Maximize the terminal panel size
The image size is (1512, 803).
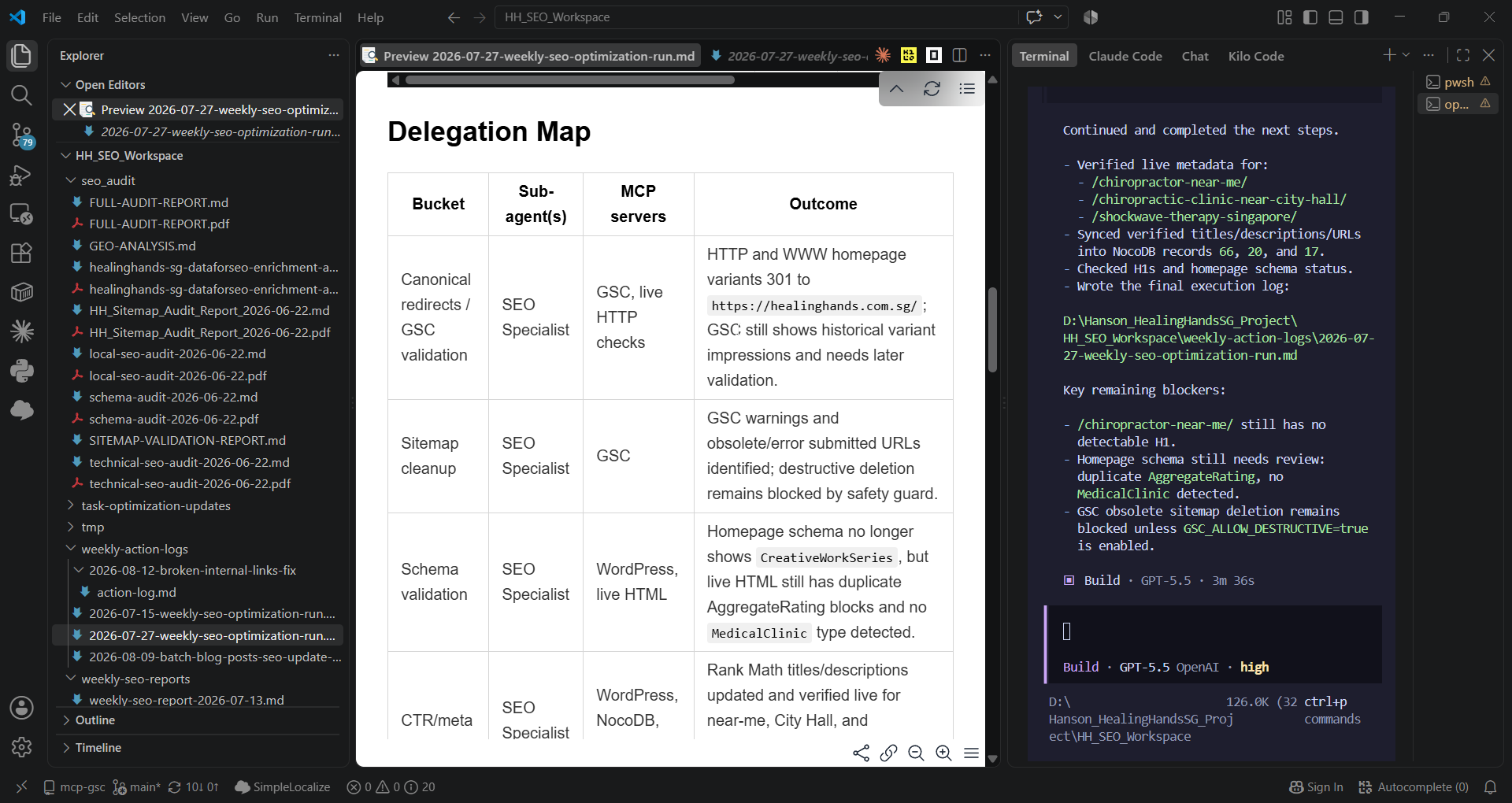[x=1463, y=55]
